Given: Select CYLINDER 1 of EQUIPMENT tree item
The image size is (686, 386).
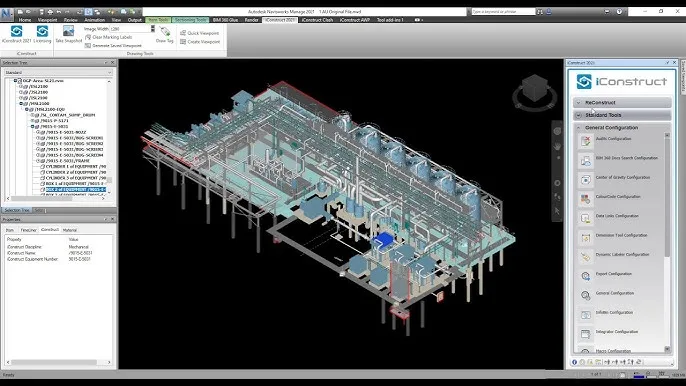Looking at the screenshot, I should 76,167.
